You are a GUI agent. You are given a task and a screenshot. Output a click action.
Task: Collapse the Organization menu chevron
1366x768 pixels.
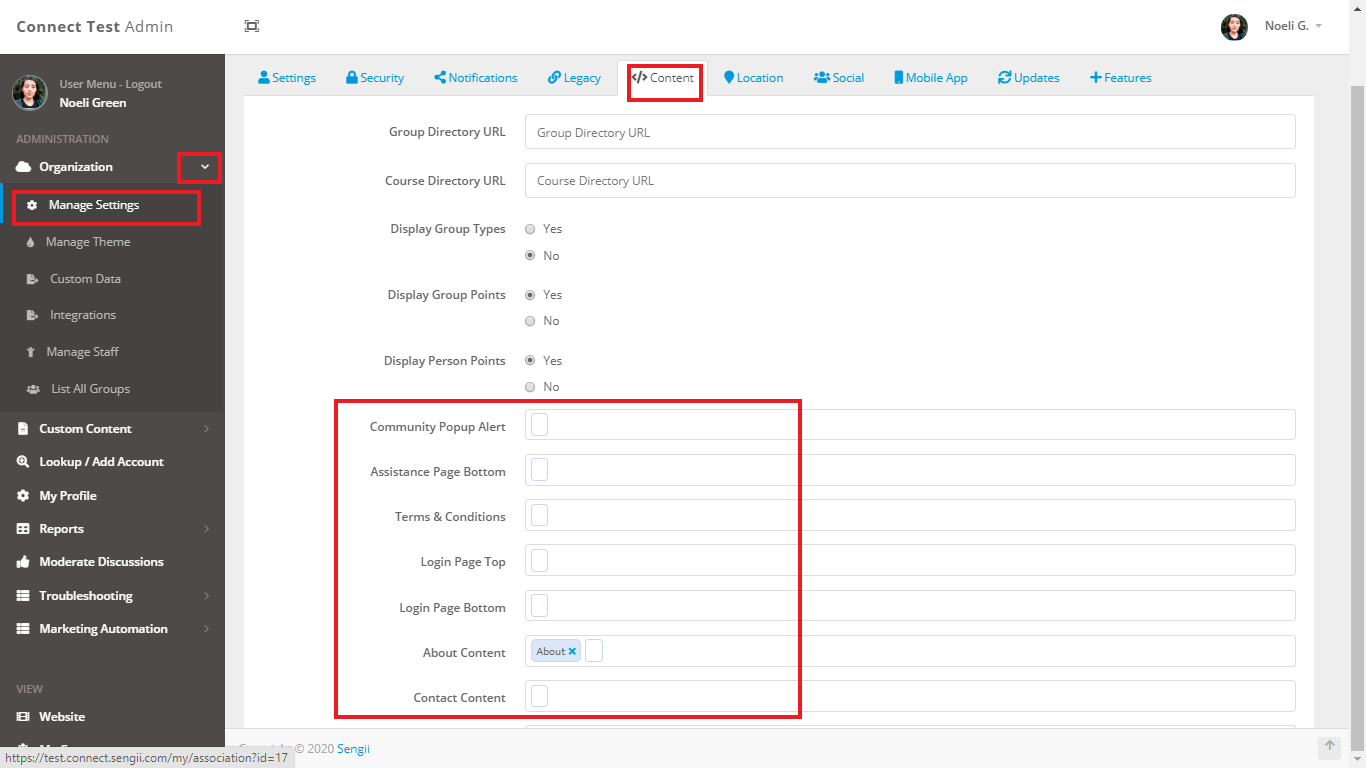(205, 167)
